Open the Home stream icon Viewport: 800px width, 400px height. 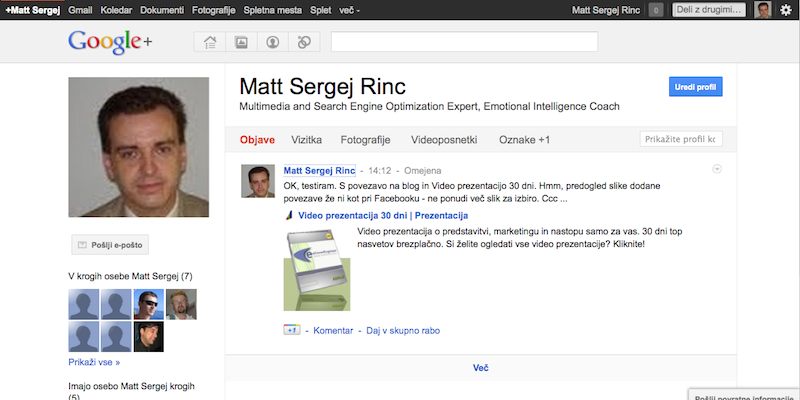click(x=210, y=42)
